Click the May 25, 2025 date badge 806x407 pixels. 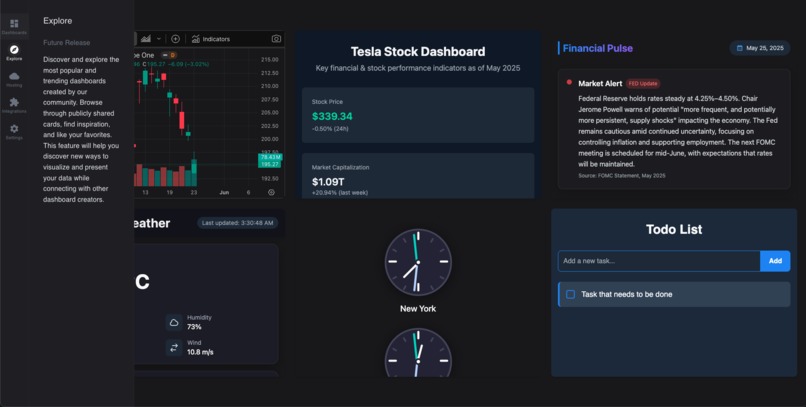[760, 48]
